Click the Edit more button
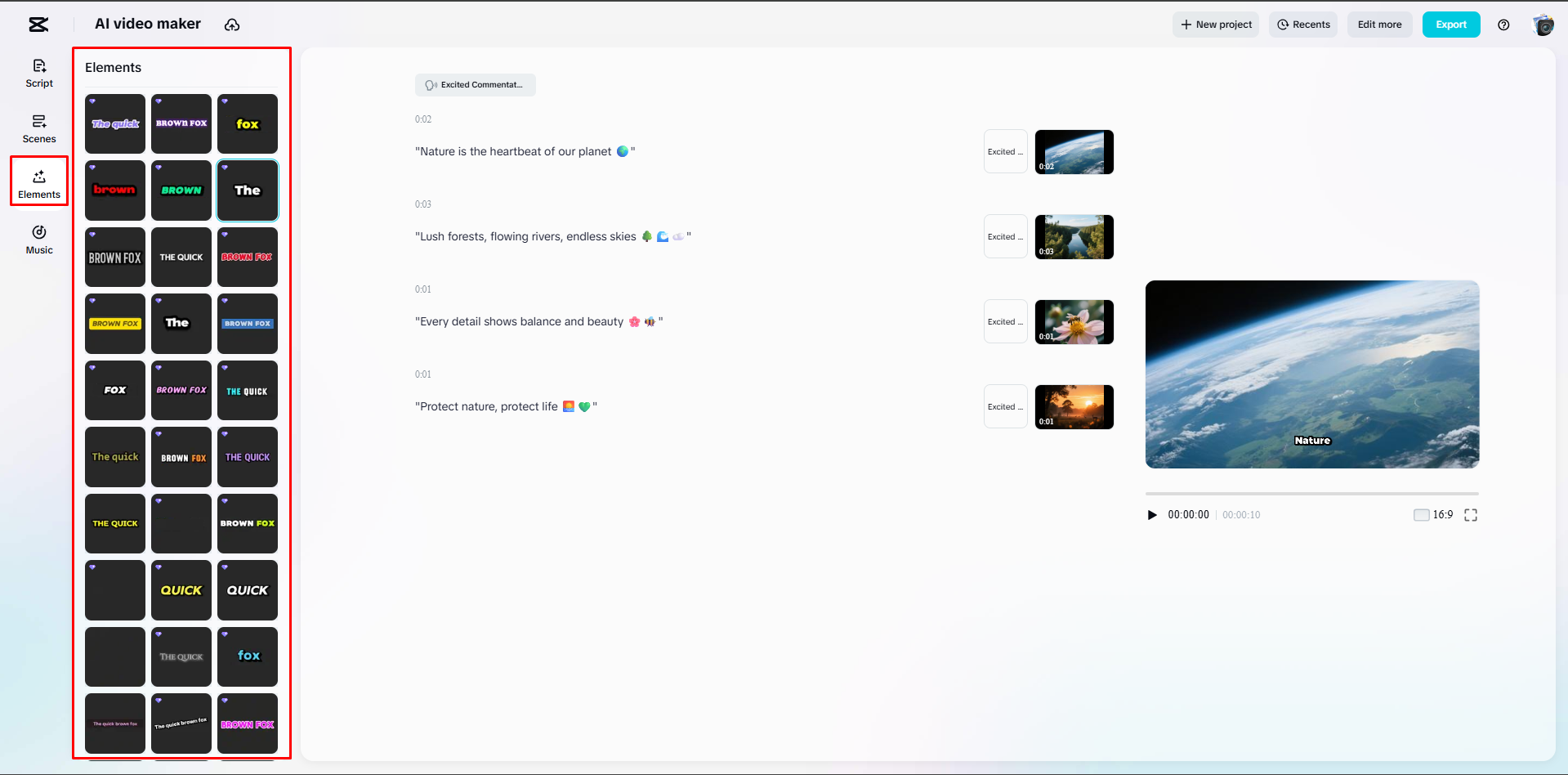This screenshot has height=775, width=1568. (1379, 25)
